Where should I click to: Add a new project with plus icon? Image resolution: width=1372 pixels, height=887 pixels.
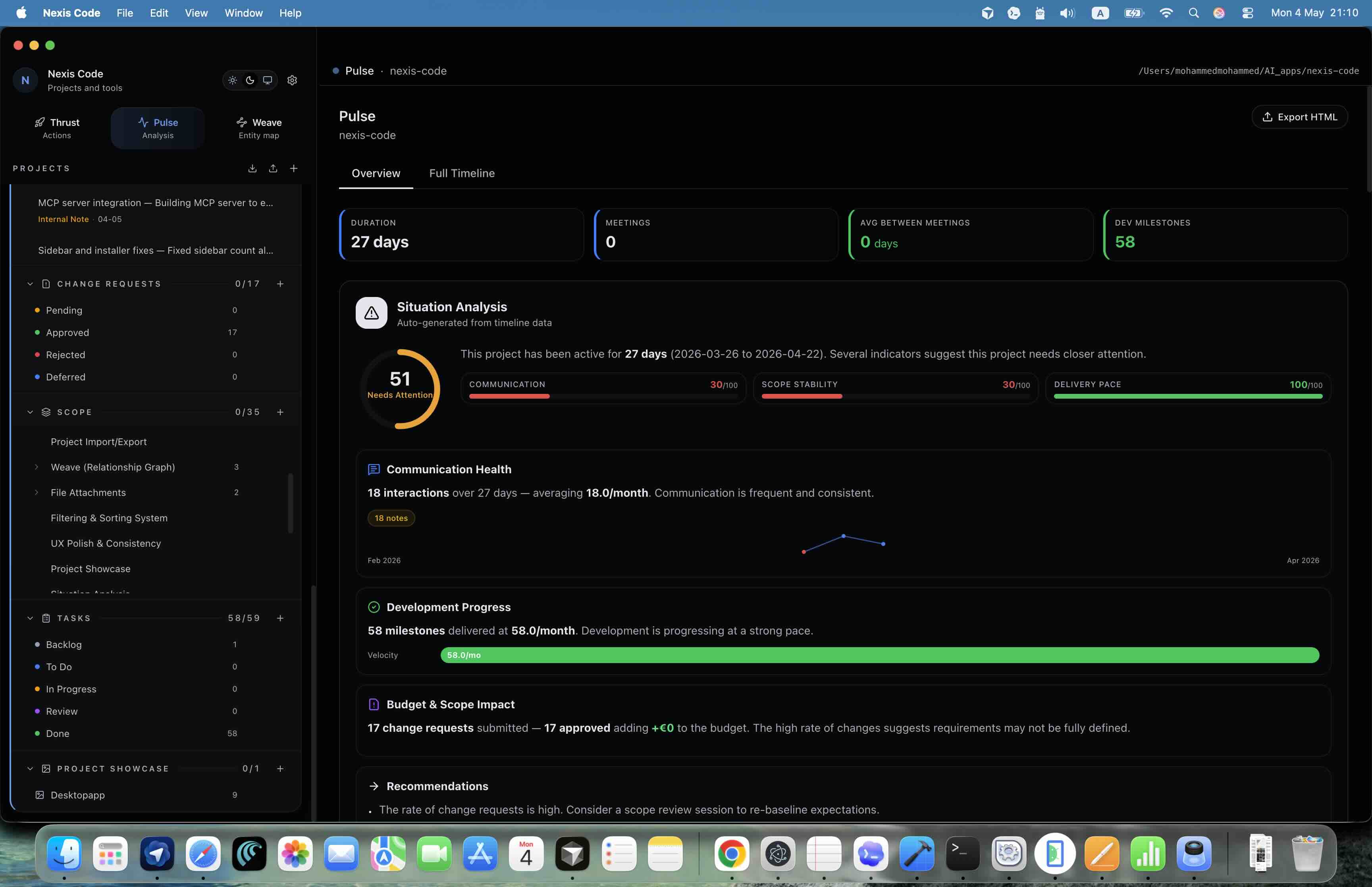(x=294, y=168)
